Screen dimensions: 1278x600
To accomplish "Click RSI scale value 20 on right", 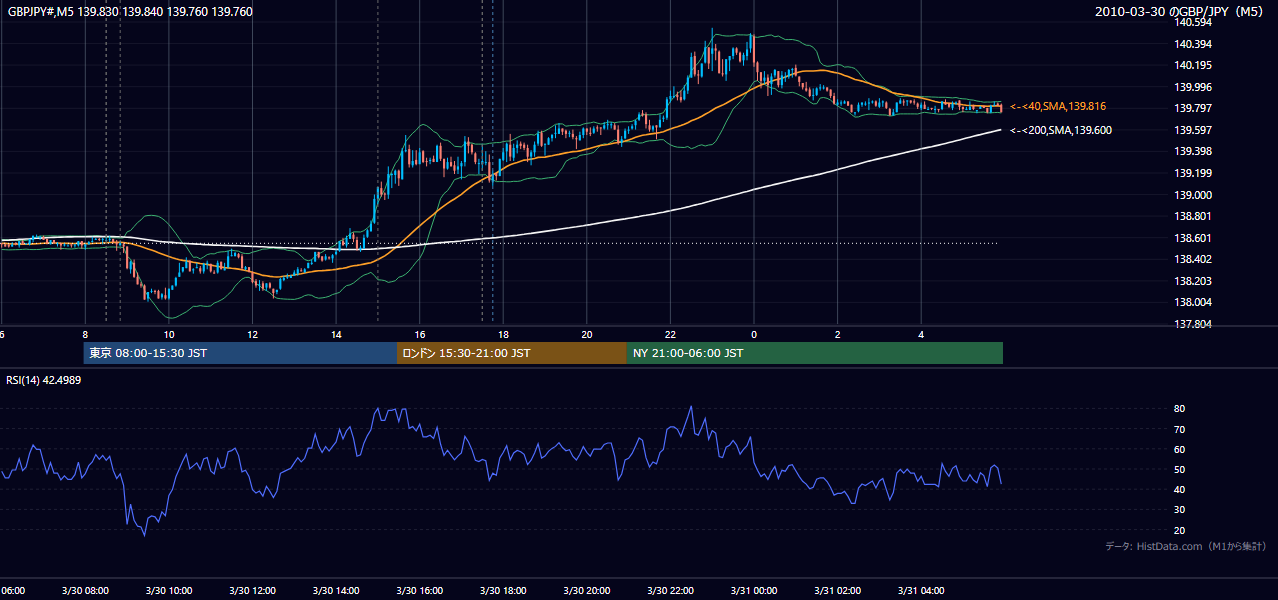I will pyautogui.click(x=1180, y=530).
